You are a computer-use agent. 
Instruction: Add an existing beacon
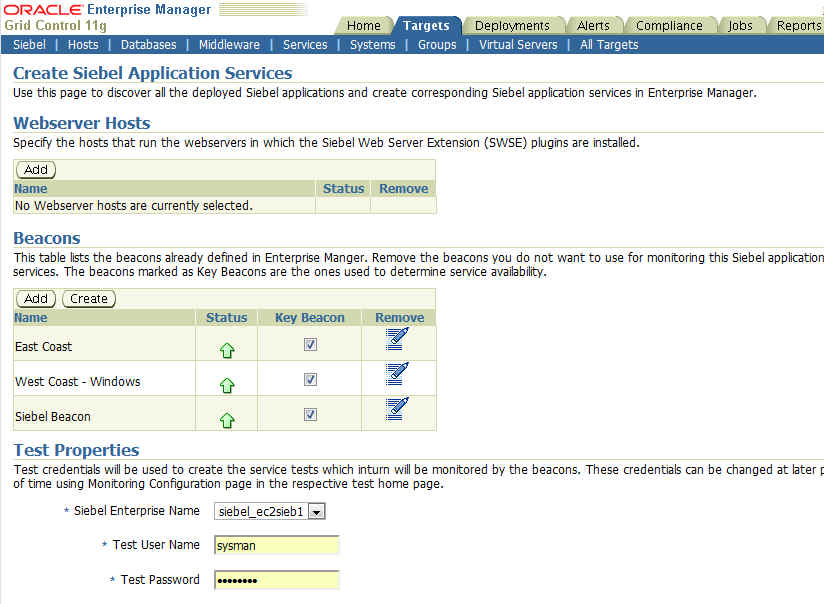[36, 299]
